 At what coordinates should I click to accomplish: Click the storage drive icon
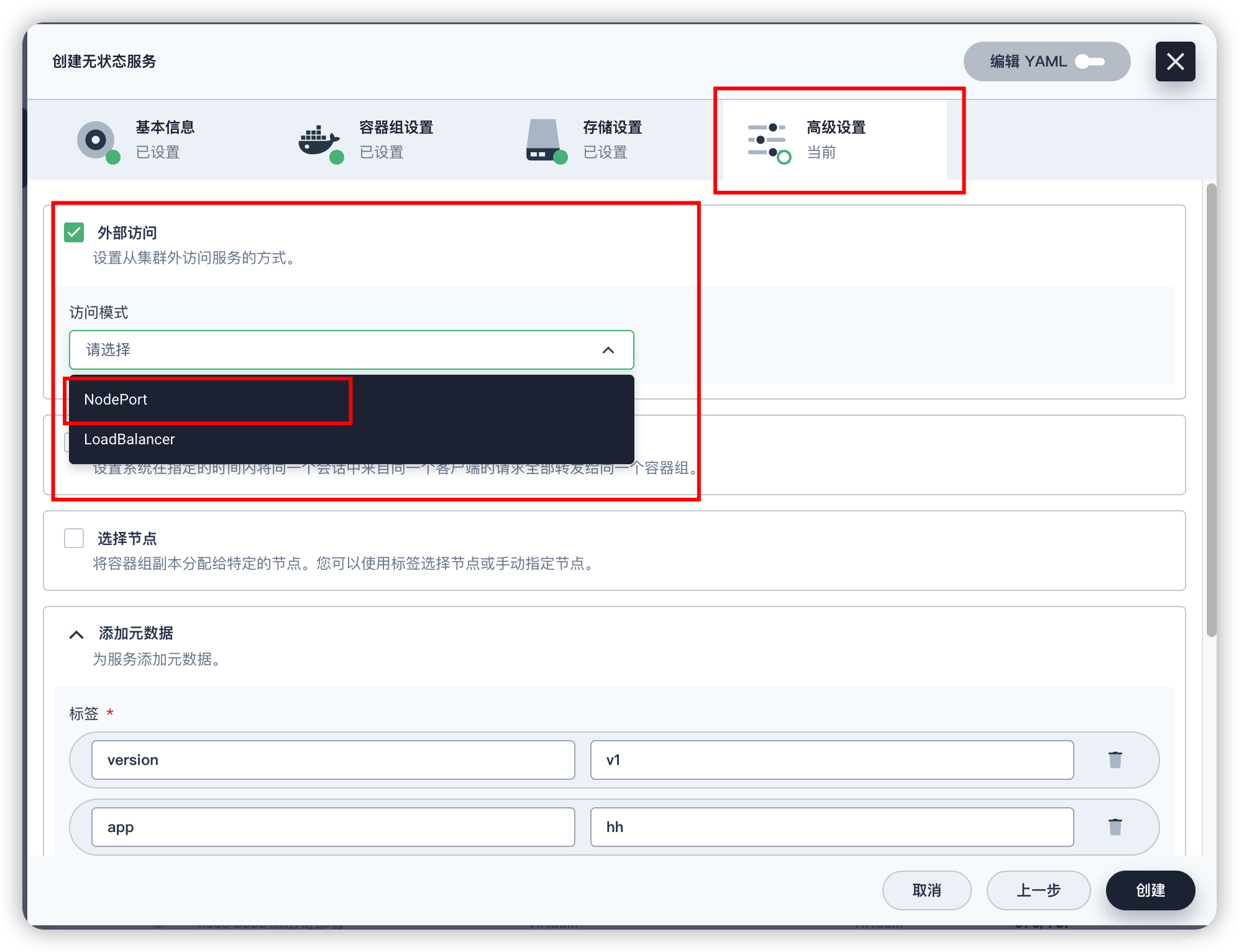(x=546, y=142)
